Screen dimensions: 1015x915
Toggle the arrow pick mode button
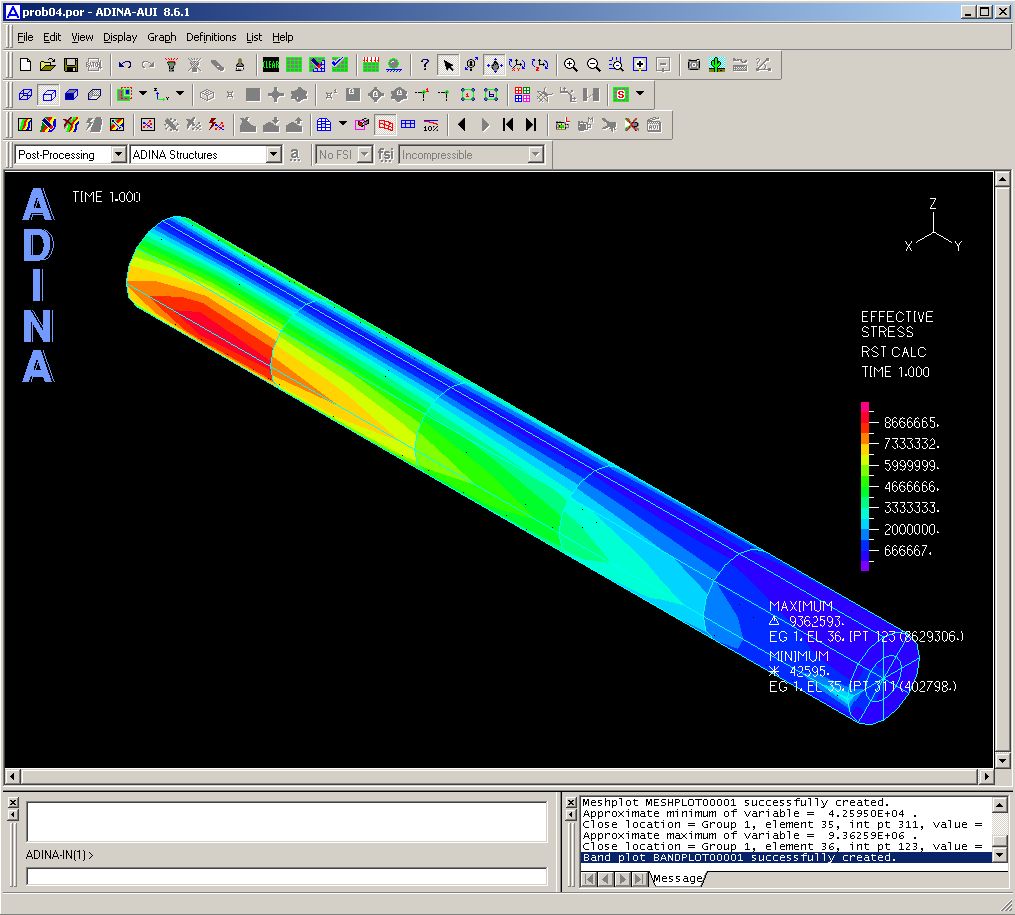[448, 65]
